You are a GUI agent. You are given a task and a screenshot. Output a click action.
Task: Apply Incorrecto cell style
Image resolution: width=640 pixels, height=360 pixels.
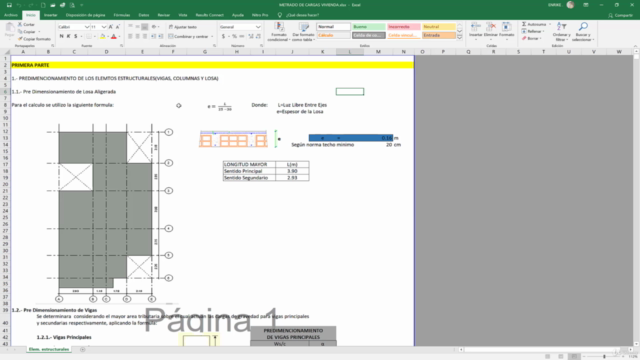404,27
